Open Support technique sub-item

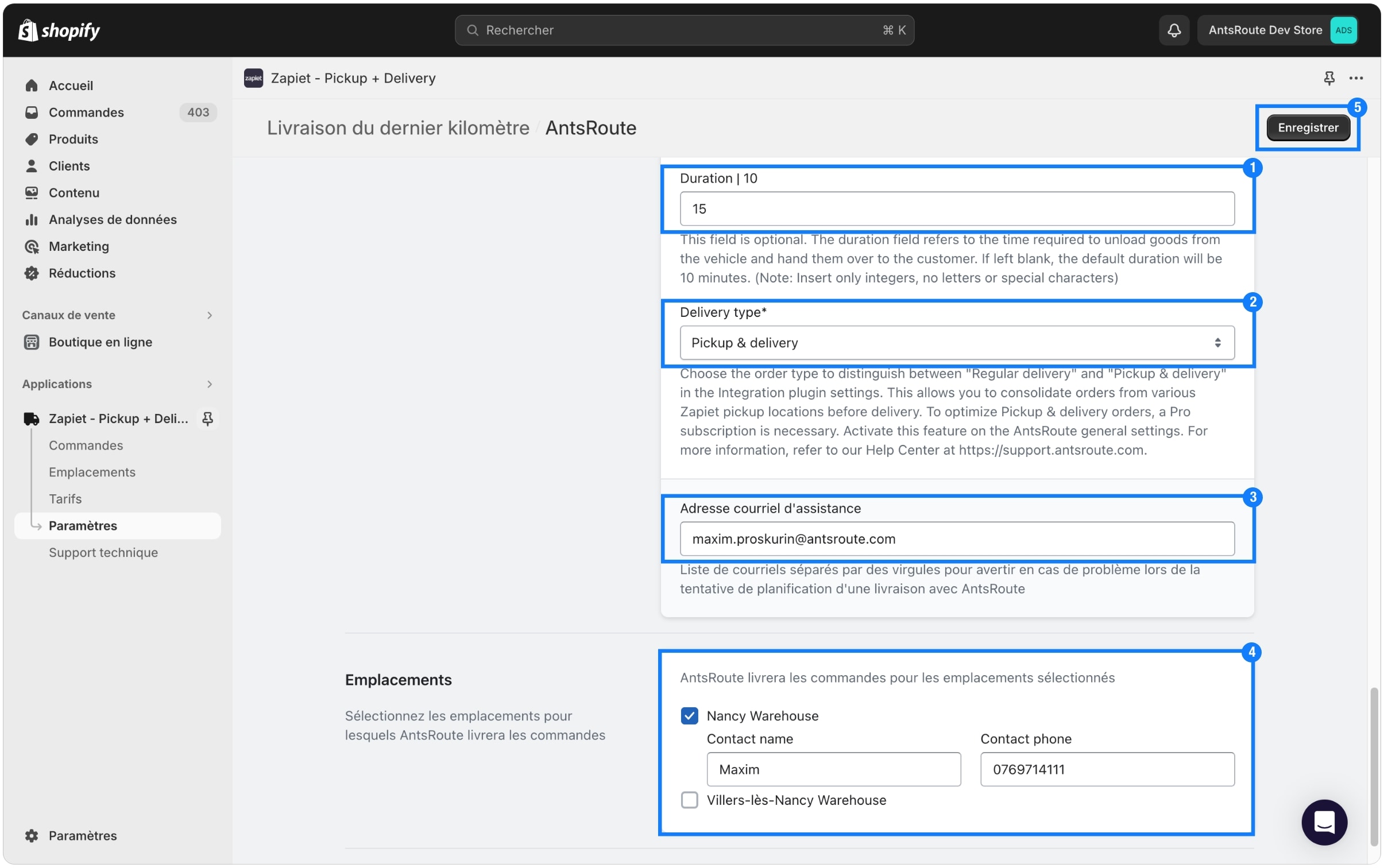coord(103,552)
